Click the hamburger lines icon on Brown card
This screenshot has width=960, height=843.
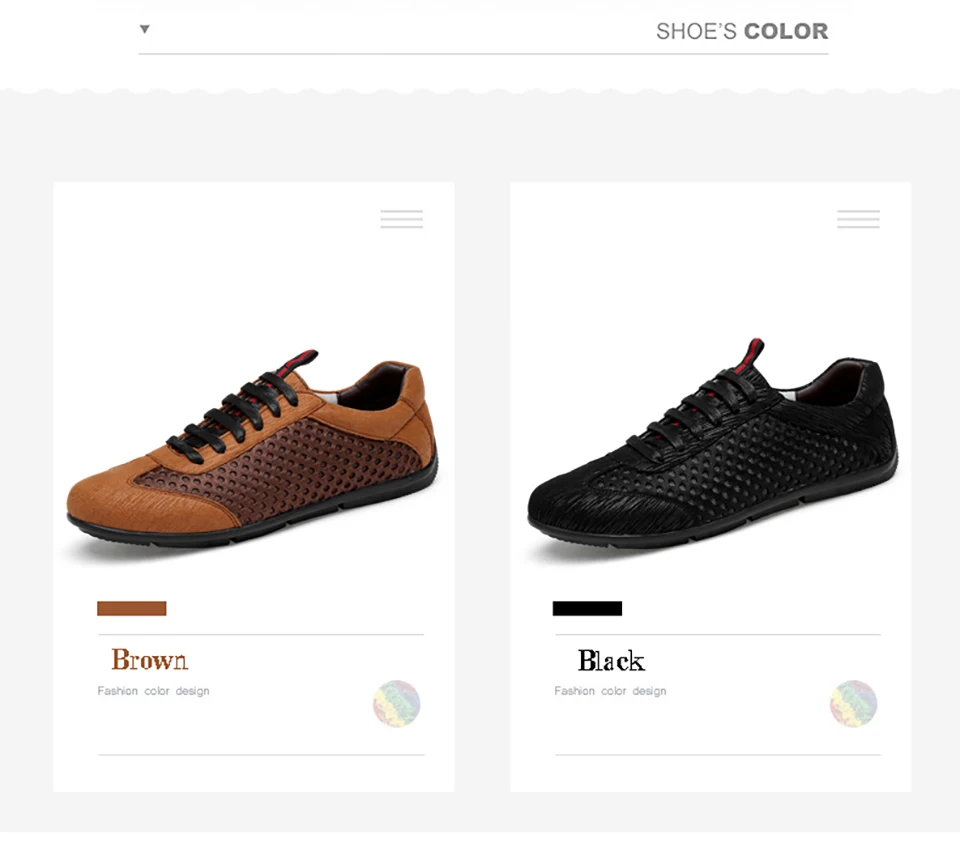(401, 219)
